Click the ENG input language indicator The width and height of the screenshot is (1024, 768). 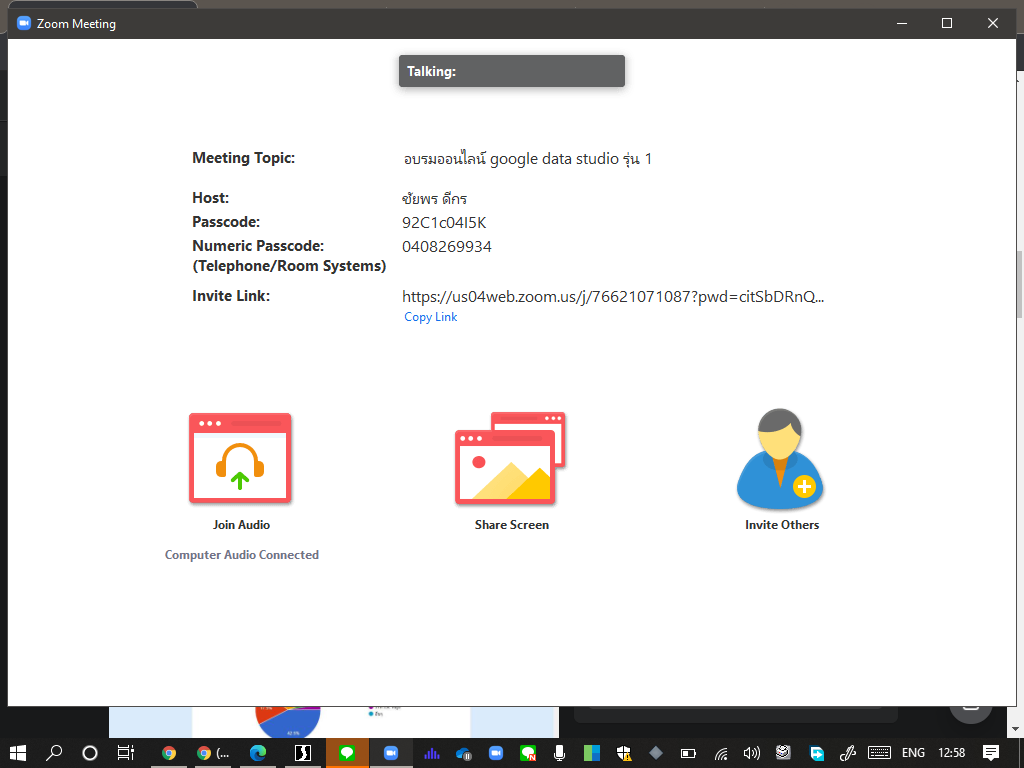[913, 753]
